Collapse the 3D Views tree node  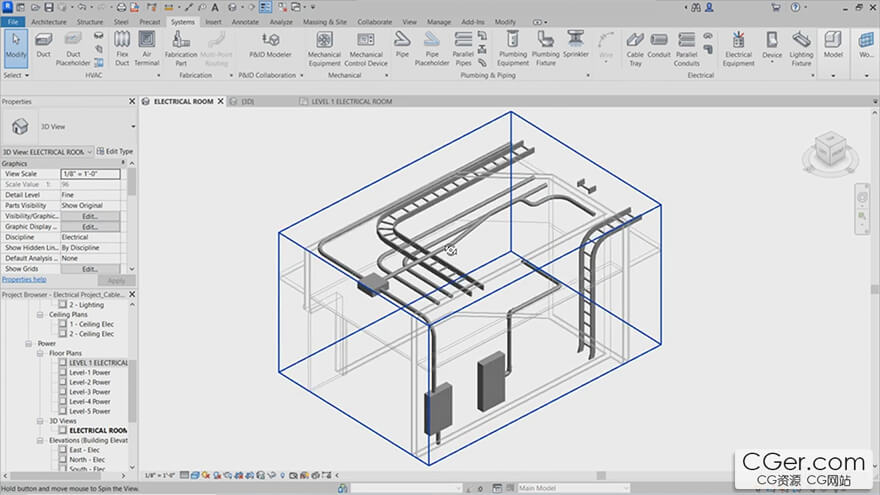coord(40,421)
